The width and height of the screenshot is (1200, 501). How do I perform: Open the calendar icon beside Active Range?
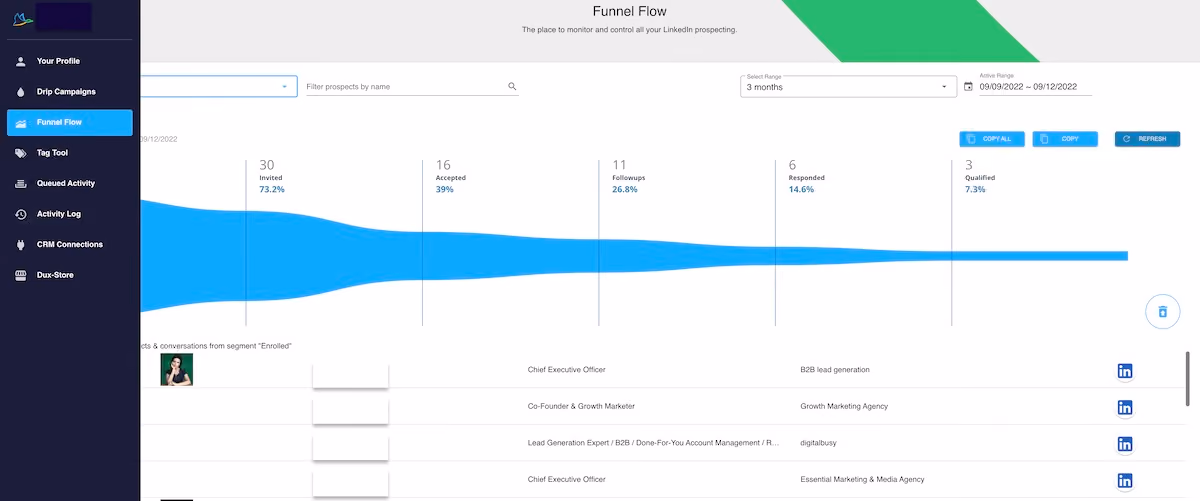[968, 87]
